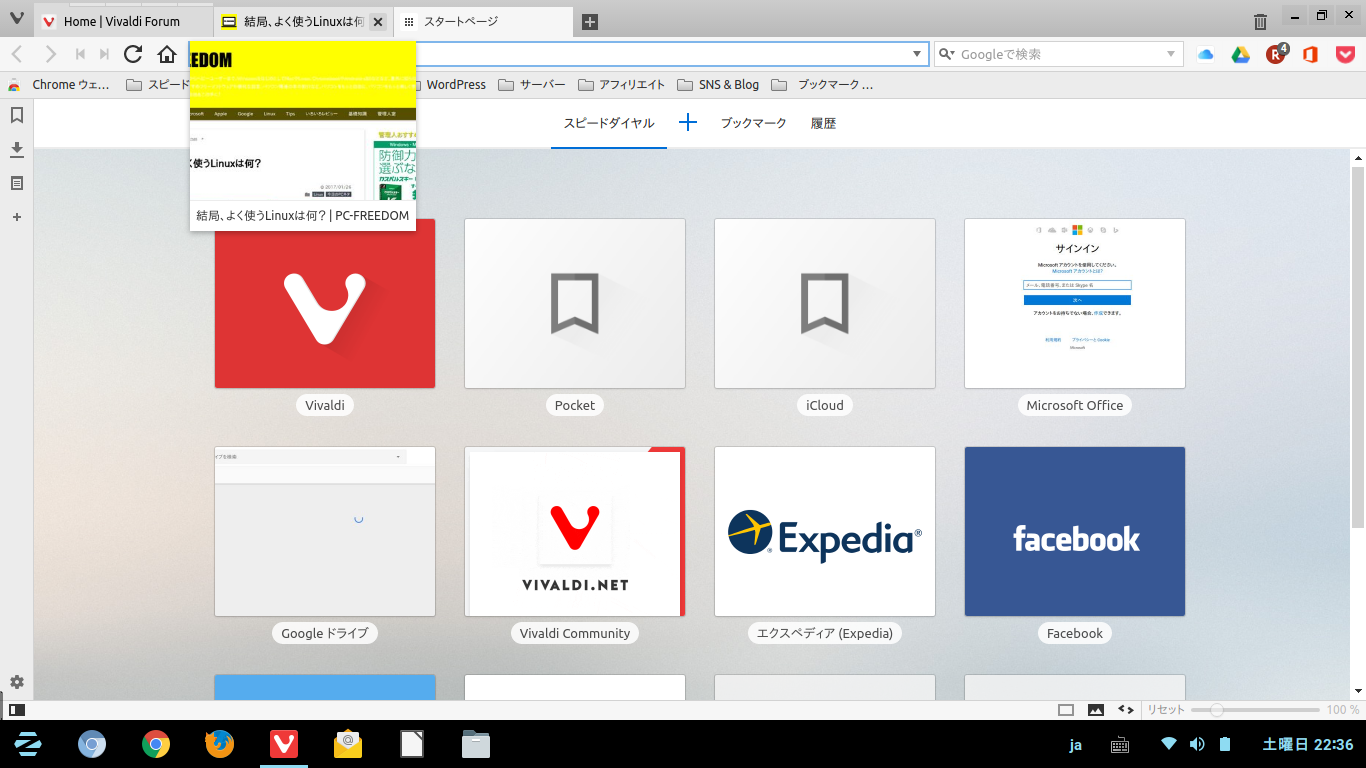Image resolution: width=1366 pixels, height=768 pixels.
Task: Open the Pocket extension icon
Action: coord(1345,54)
